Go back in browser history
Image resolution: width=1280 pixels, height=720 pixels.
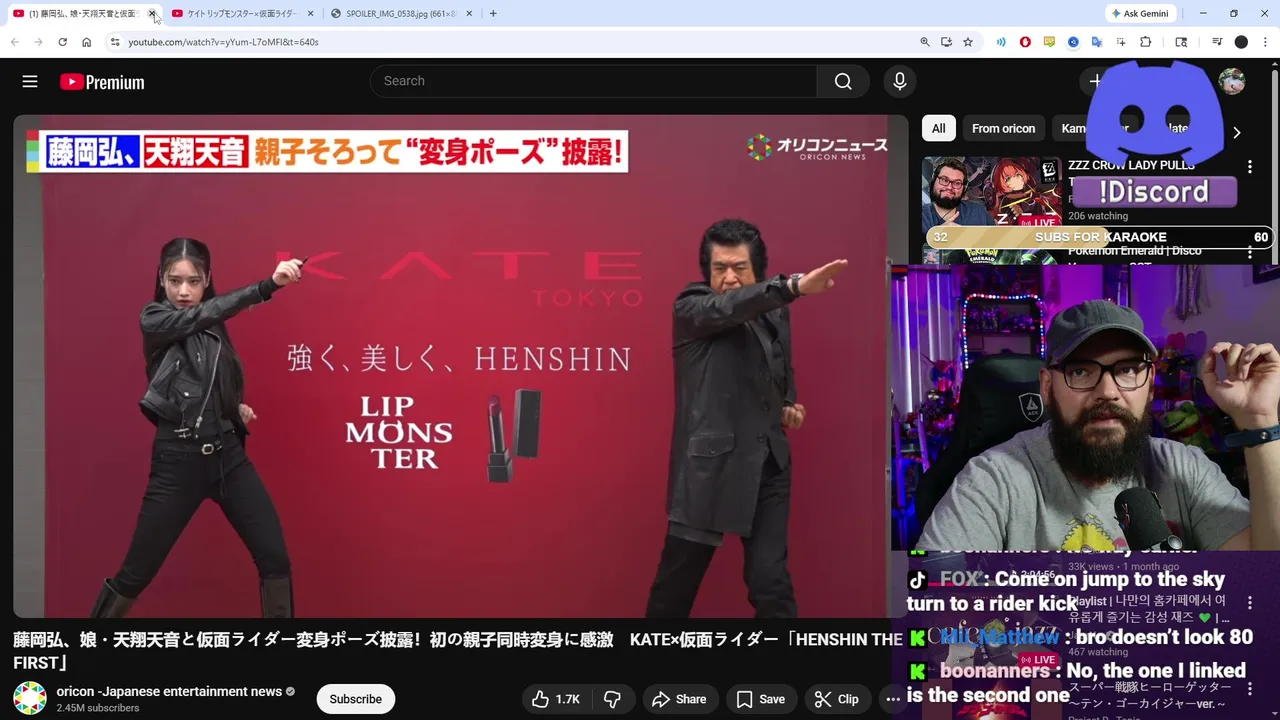pyautogui.click(x=14, y=42)
